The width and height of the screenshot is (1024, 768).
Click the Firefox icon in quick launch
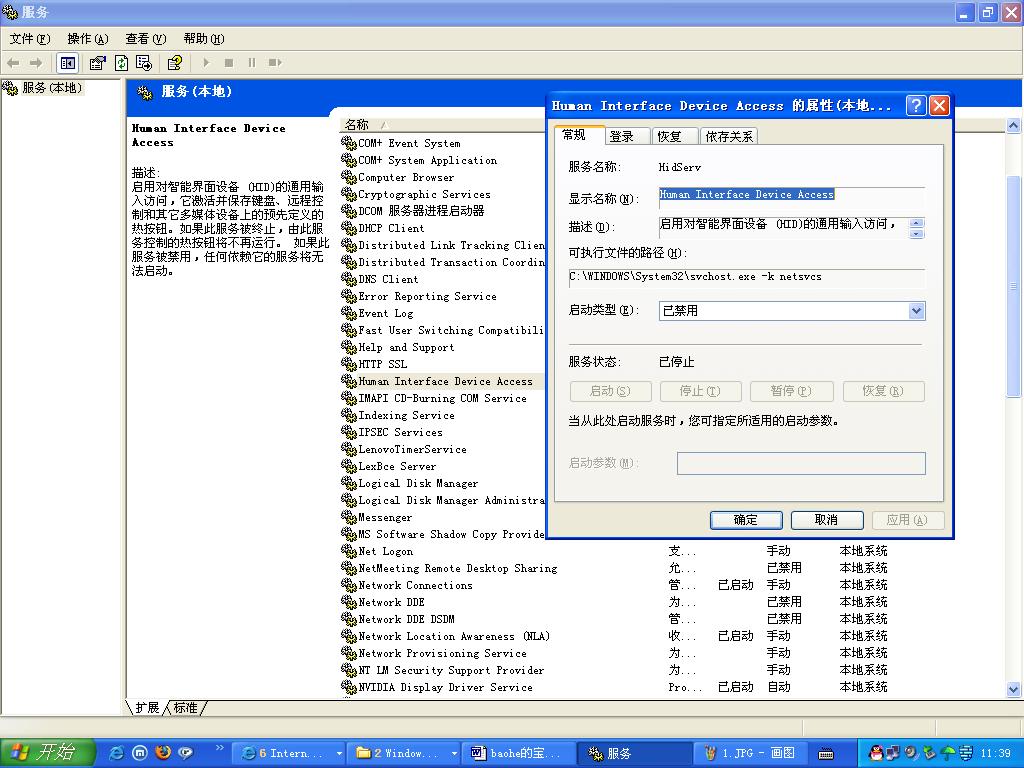pos(163,753)
